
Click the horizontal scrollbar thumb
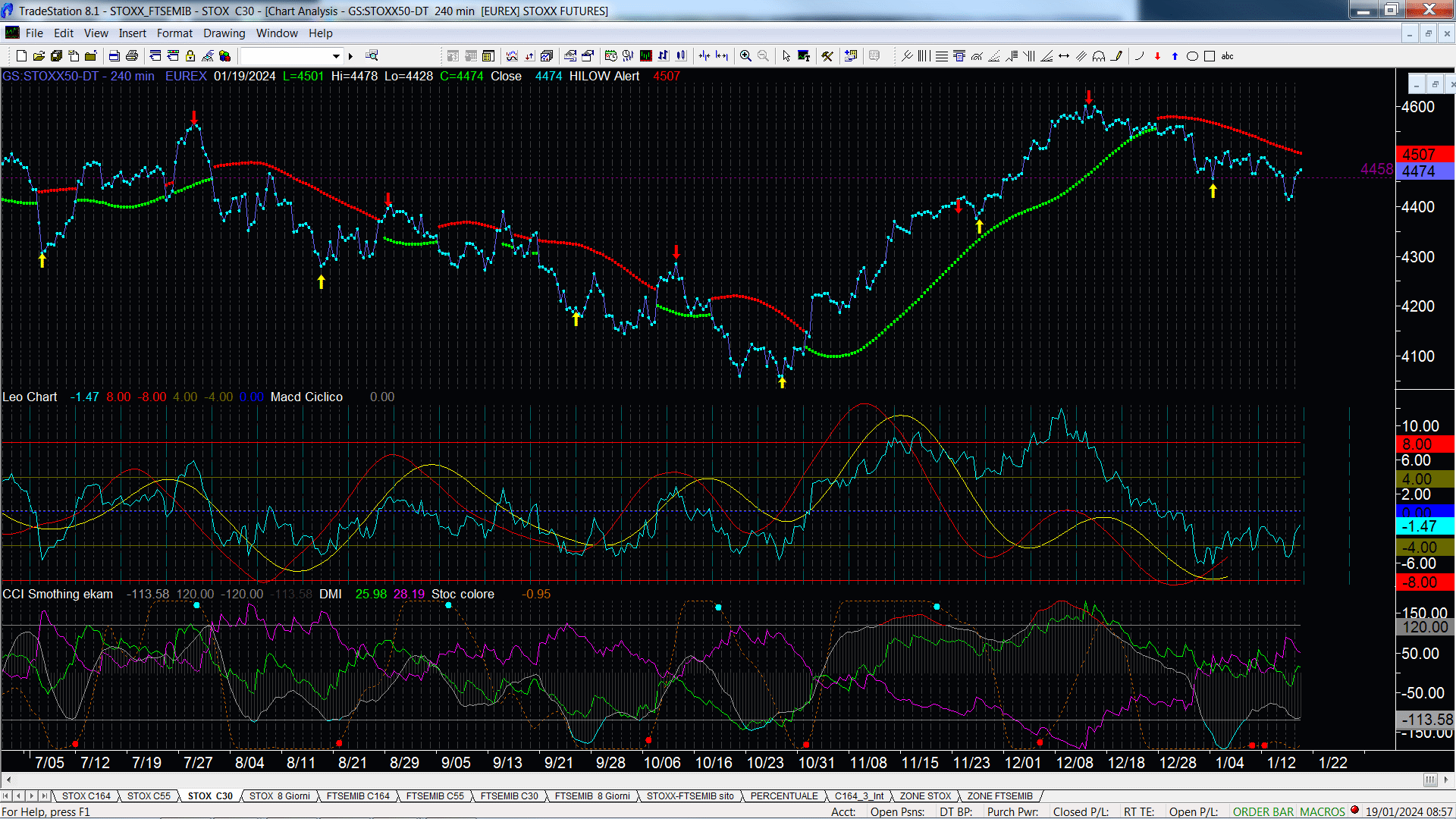click(1430, 780)
